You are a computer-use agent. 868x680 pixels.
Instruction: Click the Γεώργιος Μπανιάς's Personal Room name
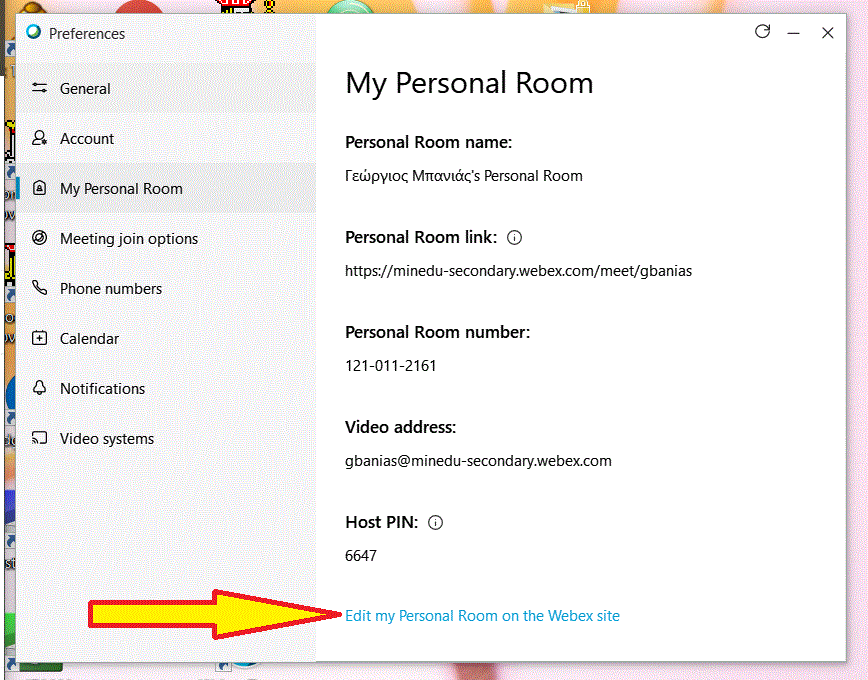click(x=464, y=176)
